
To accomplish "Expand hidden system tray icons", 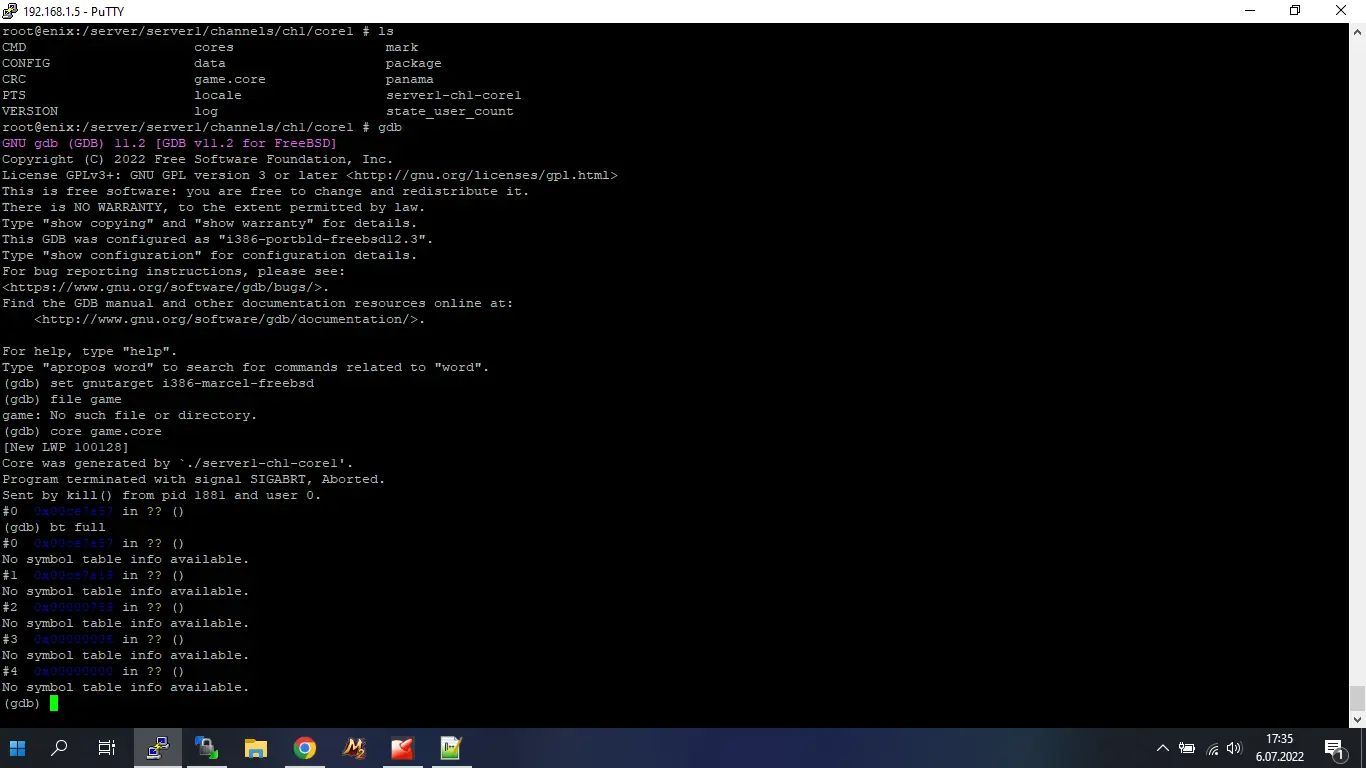I will click(x=1162, y=748).
